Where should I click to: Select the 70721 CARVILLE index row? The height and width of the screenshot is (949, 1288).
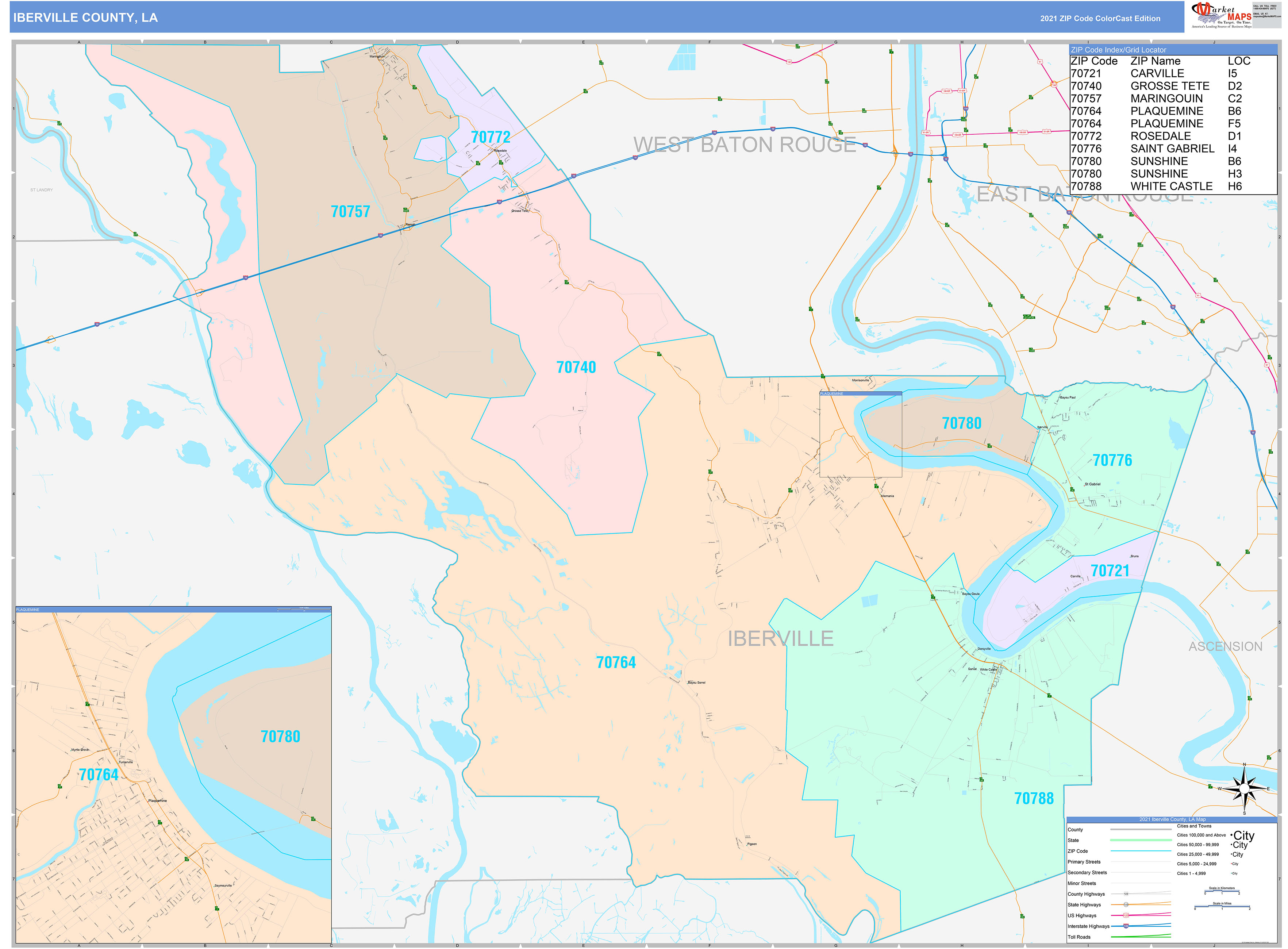pyautogui.click(x=1173, y=73)
